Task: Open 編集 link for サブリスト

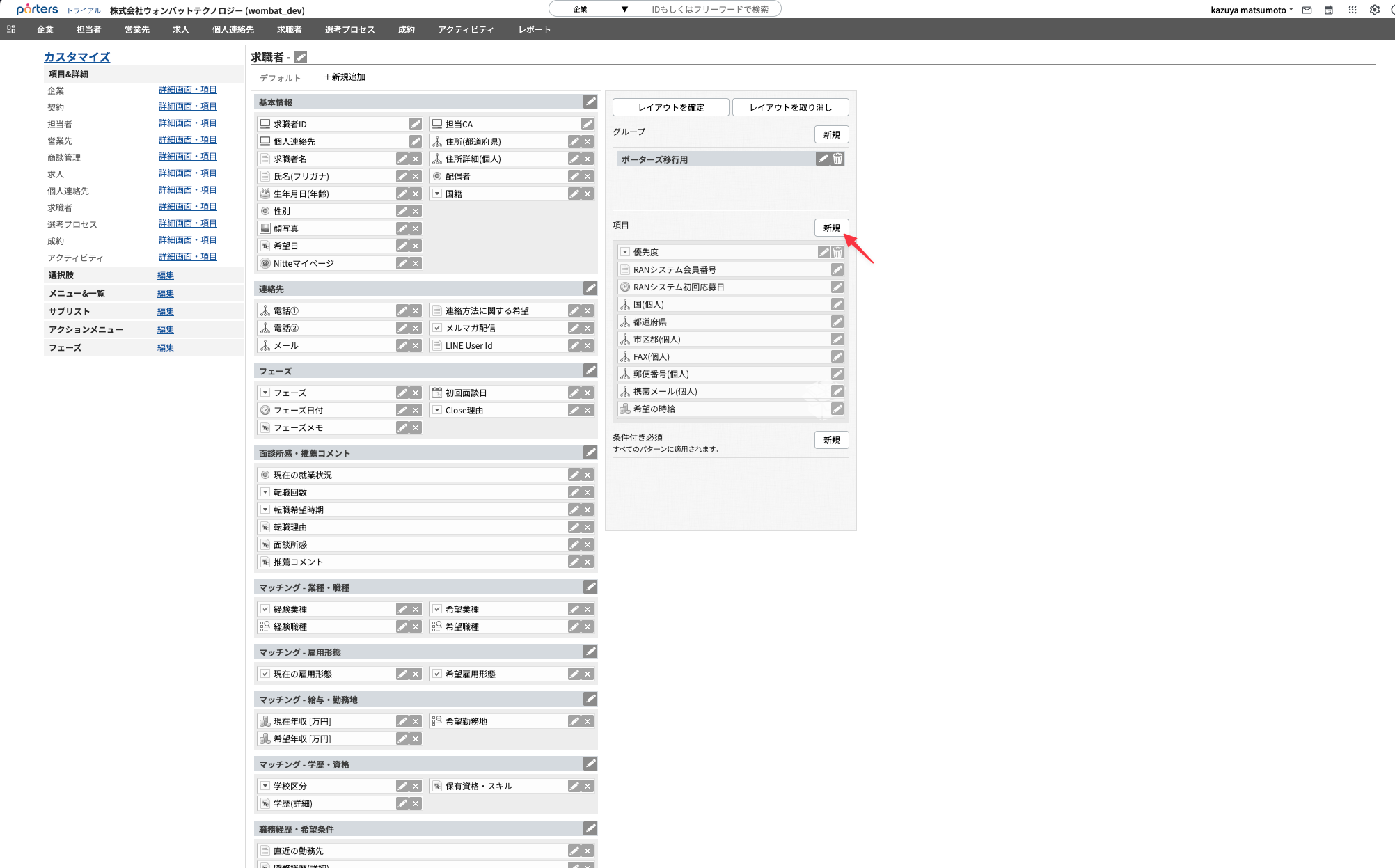Action: (166, 312)
